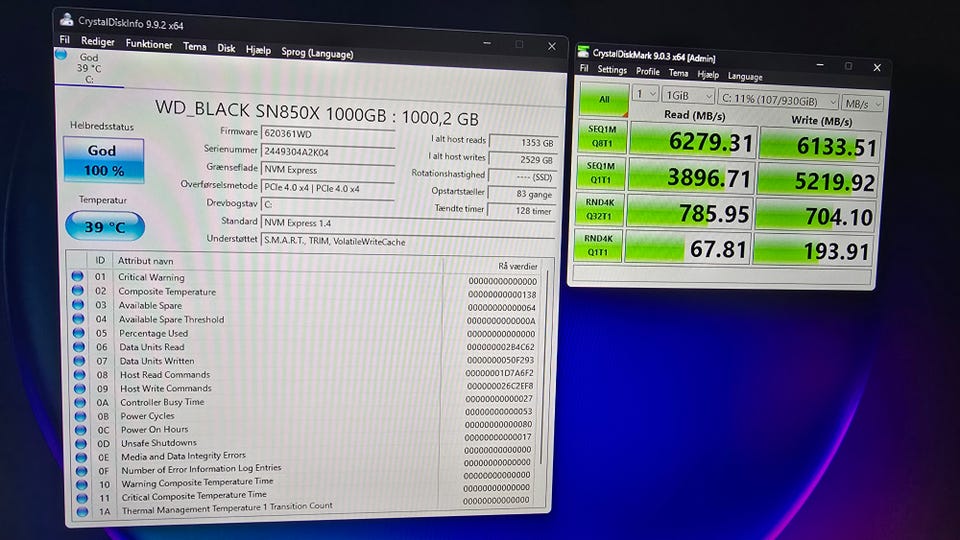Open the MB/s unit dropdown
Image resolution: width=960 pixels, height=540 pixels.
[863, 104]
